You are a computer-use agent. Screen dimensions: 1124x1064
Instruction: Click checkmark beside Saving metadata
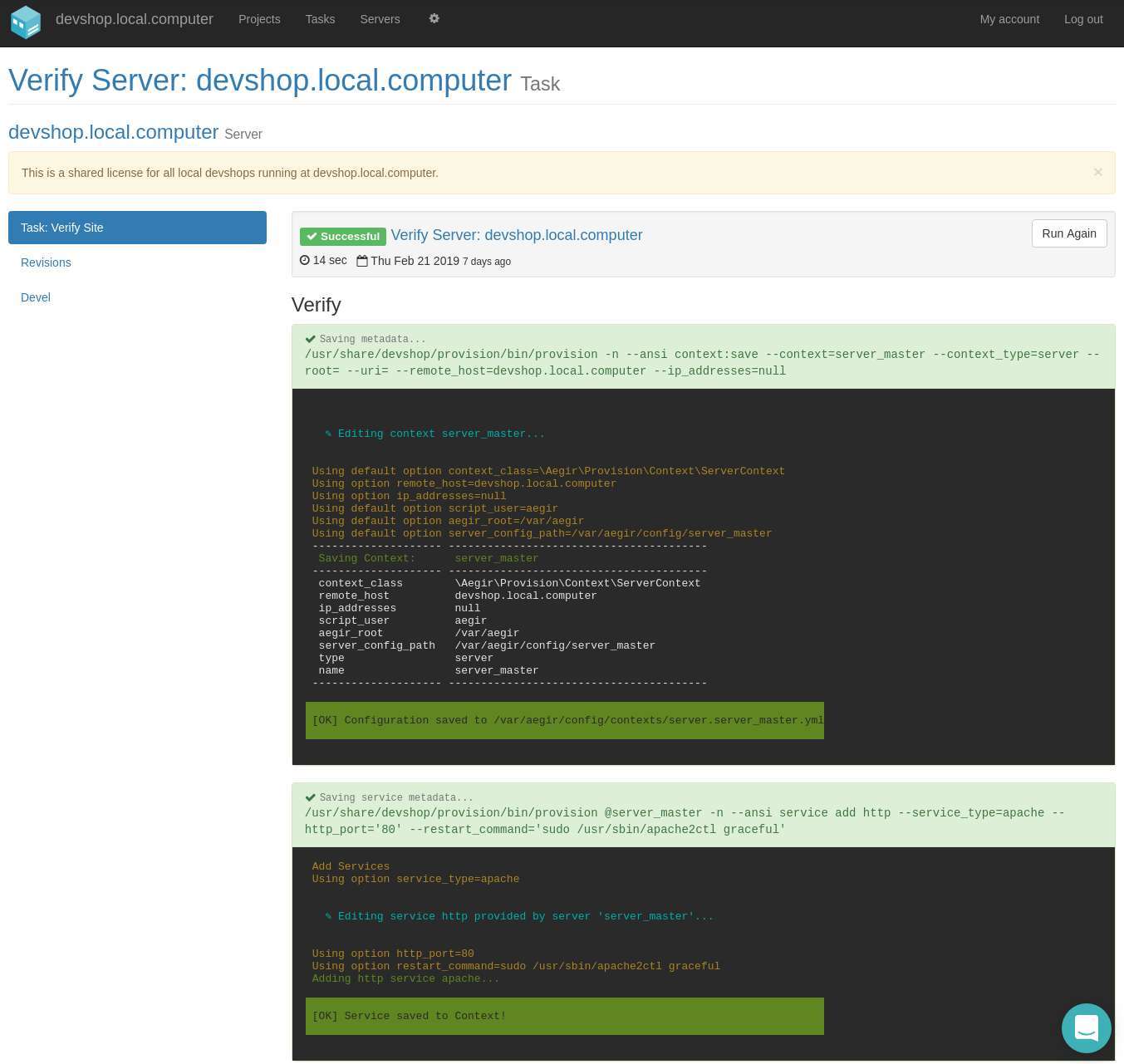pos(311,339)
